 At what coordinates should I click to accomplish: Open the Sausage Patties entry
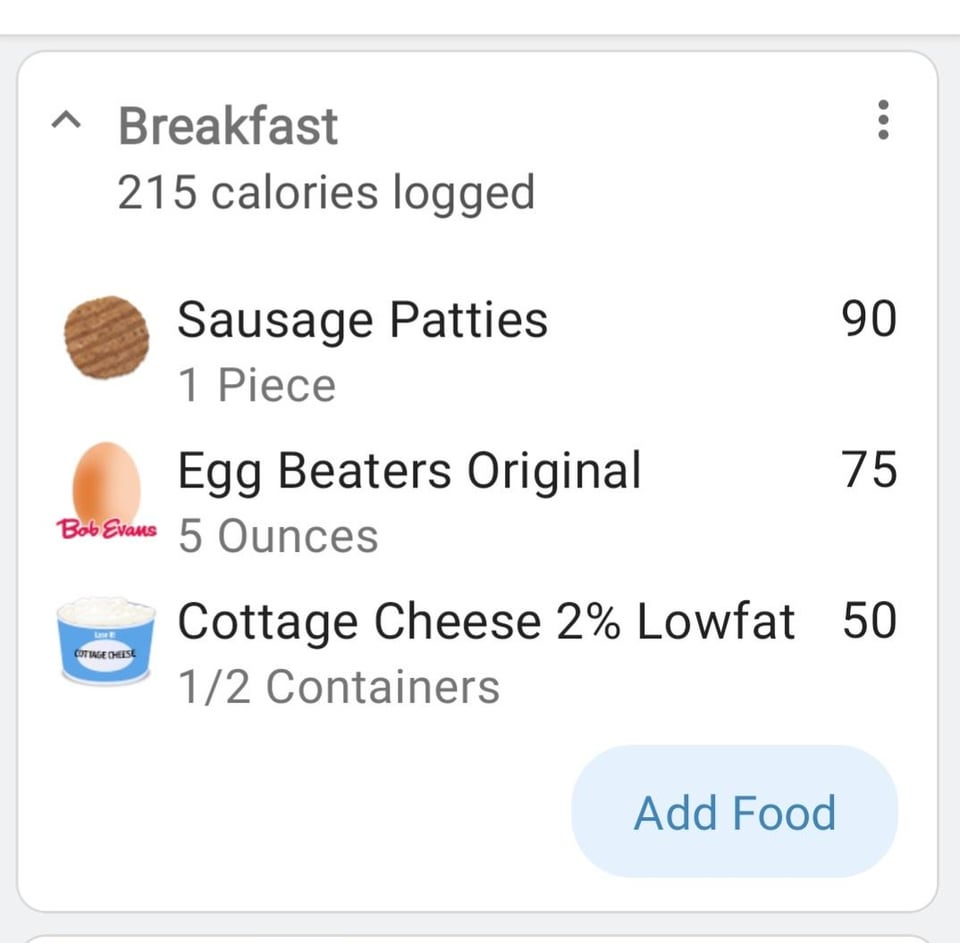tap(477, 350)
